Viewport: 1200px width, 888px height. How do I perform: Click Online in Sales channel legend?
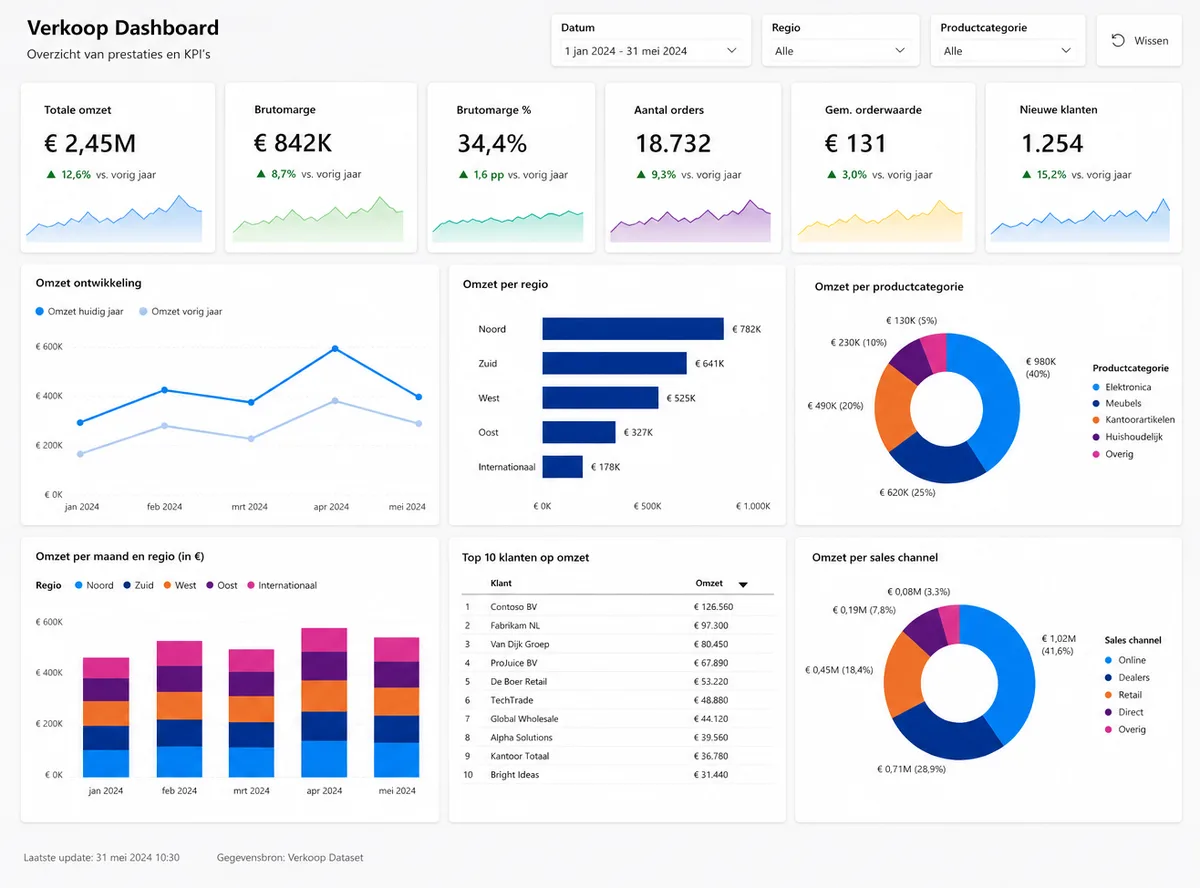(x=1125, y=660)
